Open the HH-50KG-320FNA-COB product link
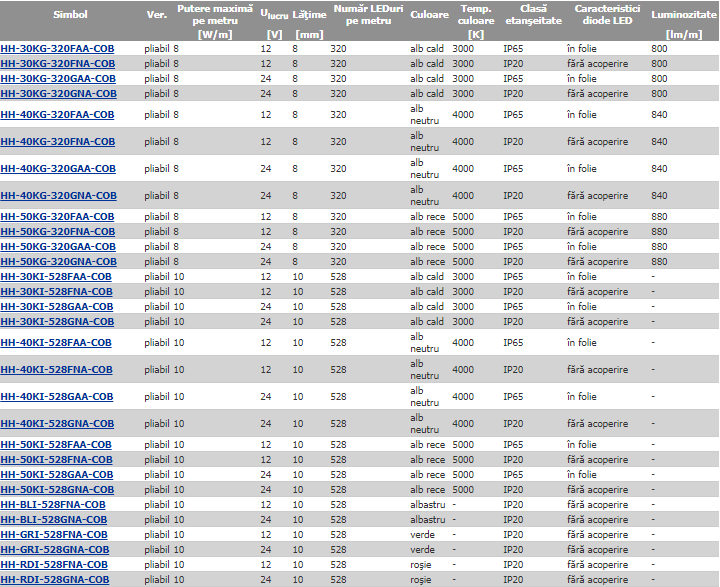This screenshot has height=587, width=720. point(58,231)
